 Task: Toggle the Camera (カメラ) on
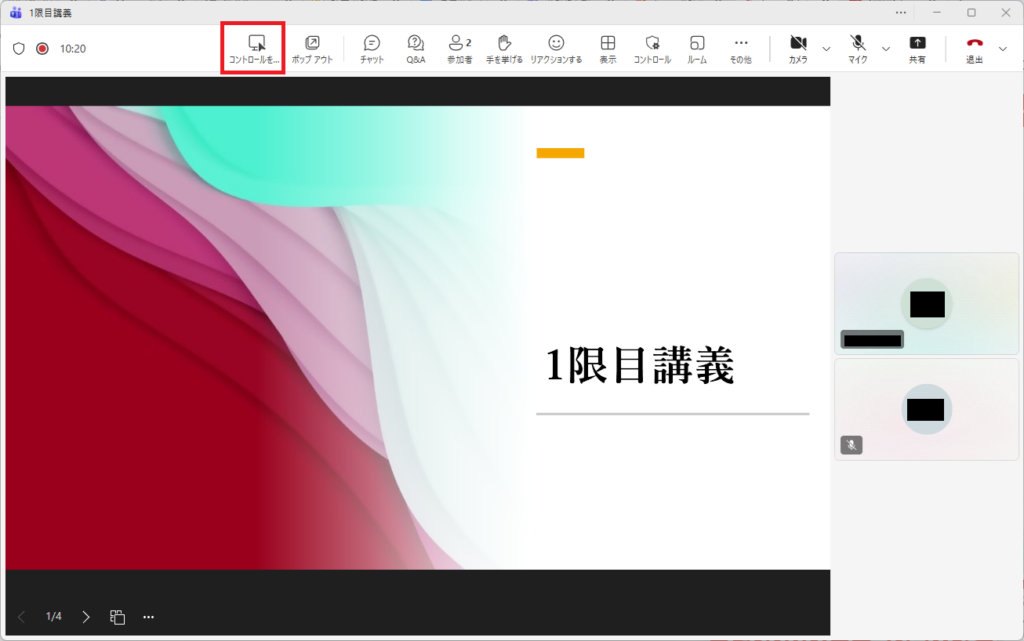pos(798,48)
